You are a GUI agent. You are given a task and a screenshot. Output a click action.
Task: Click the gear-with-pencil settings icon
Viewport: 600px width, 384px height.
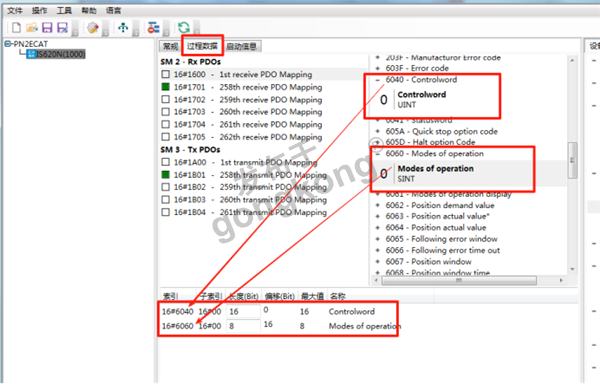(93, 28)
